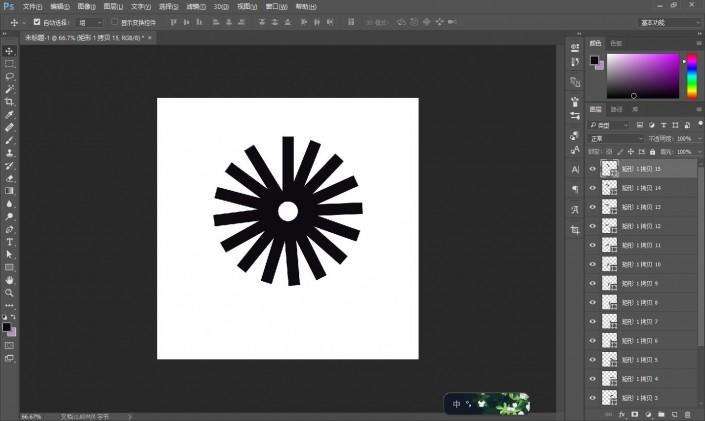Enable the 显示变换控件 checkbox
The image size is (705, 421).
point(114,22)
